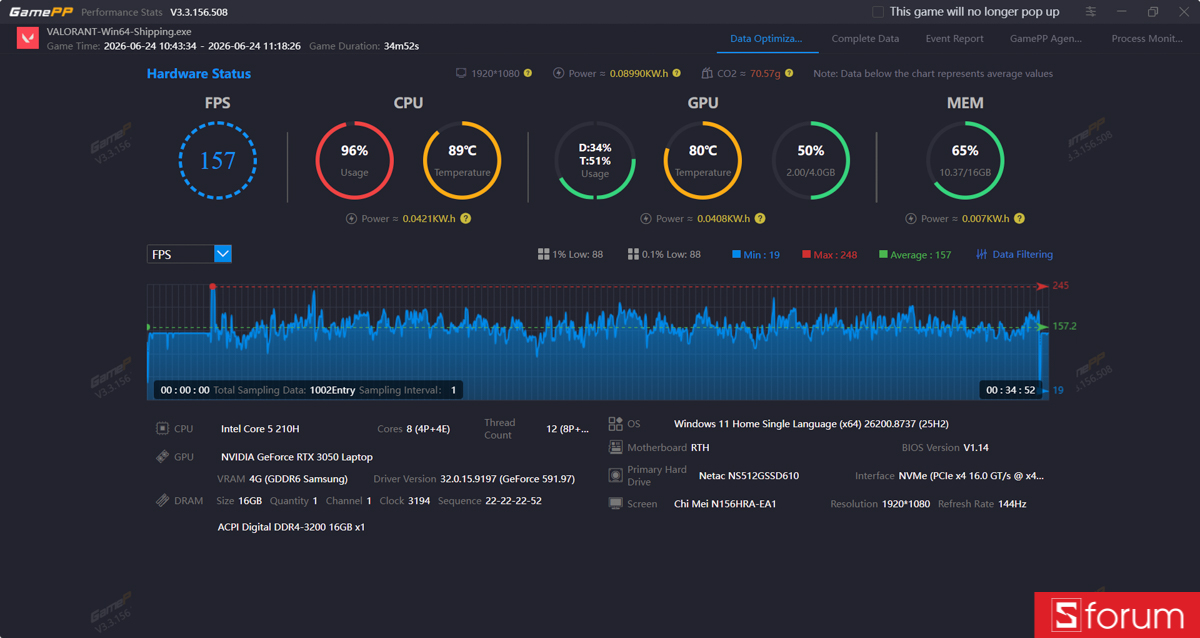Open the Complete Data tab

pos(865,38)
